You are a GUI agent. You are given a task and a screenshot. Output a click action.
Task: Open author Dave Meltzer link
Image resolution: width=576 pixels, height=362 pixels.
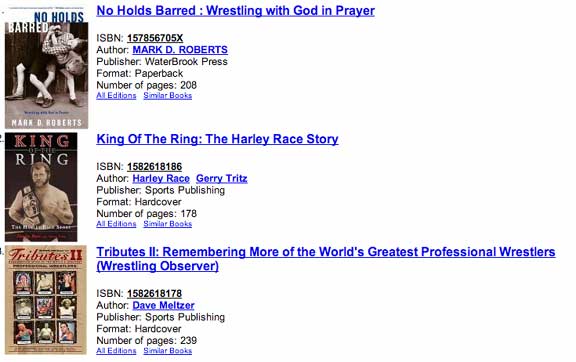click(163, 305)
